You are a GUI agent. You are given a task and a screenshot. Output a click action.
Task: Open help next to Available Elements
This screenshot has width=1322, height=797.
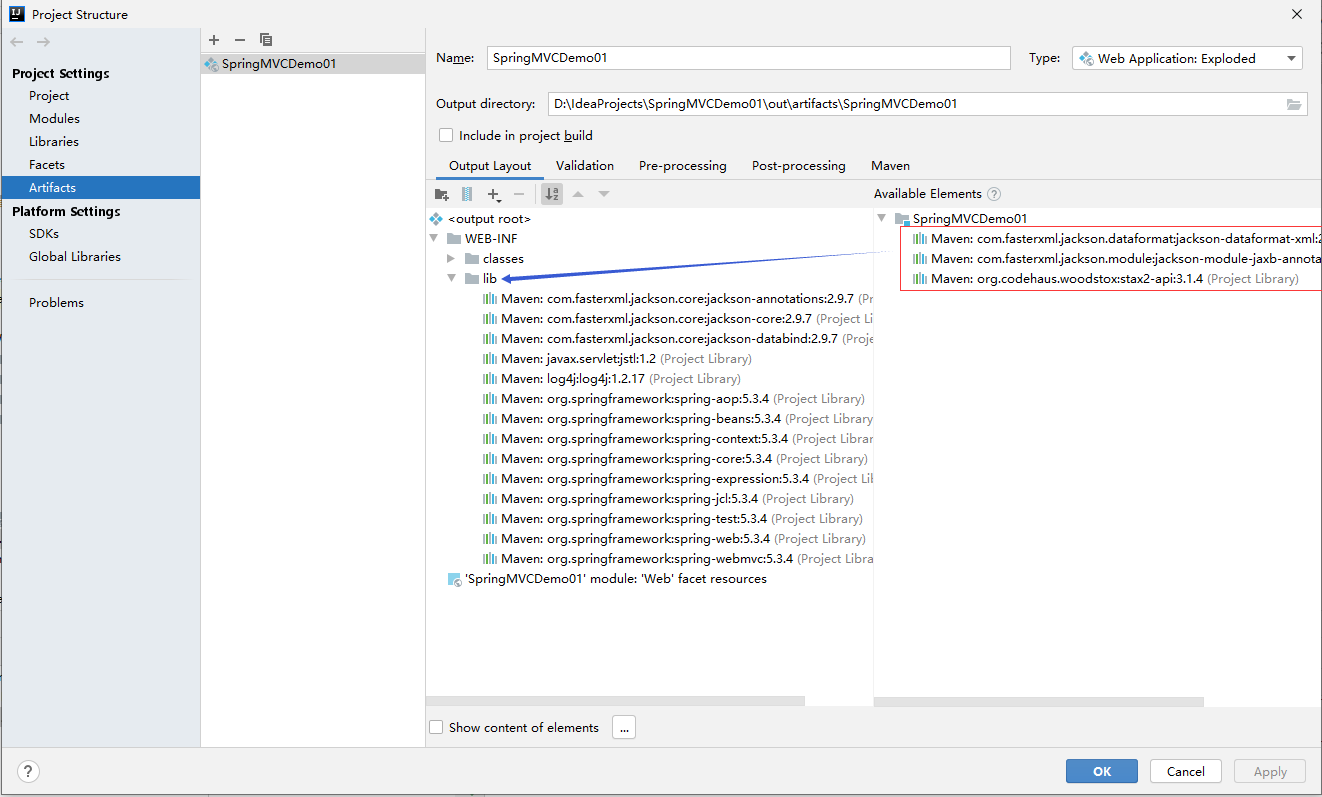[994, 194]
